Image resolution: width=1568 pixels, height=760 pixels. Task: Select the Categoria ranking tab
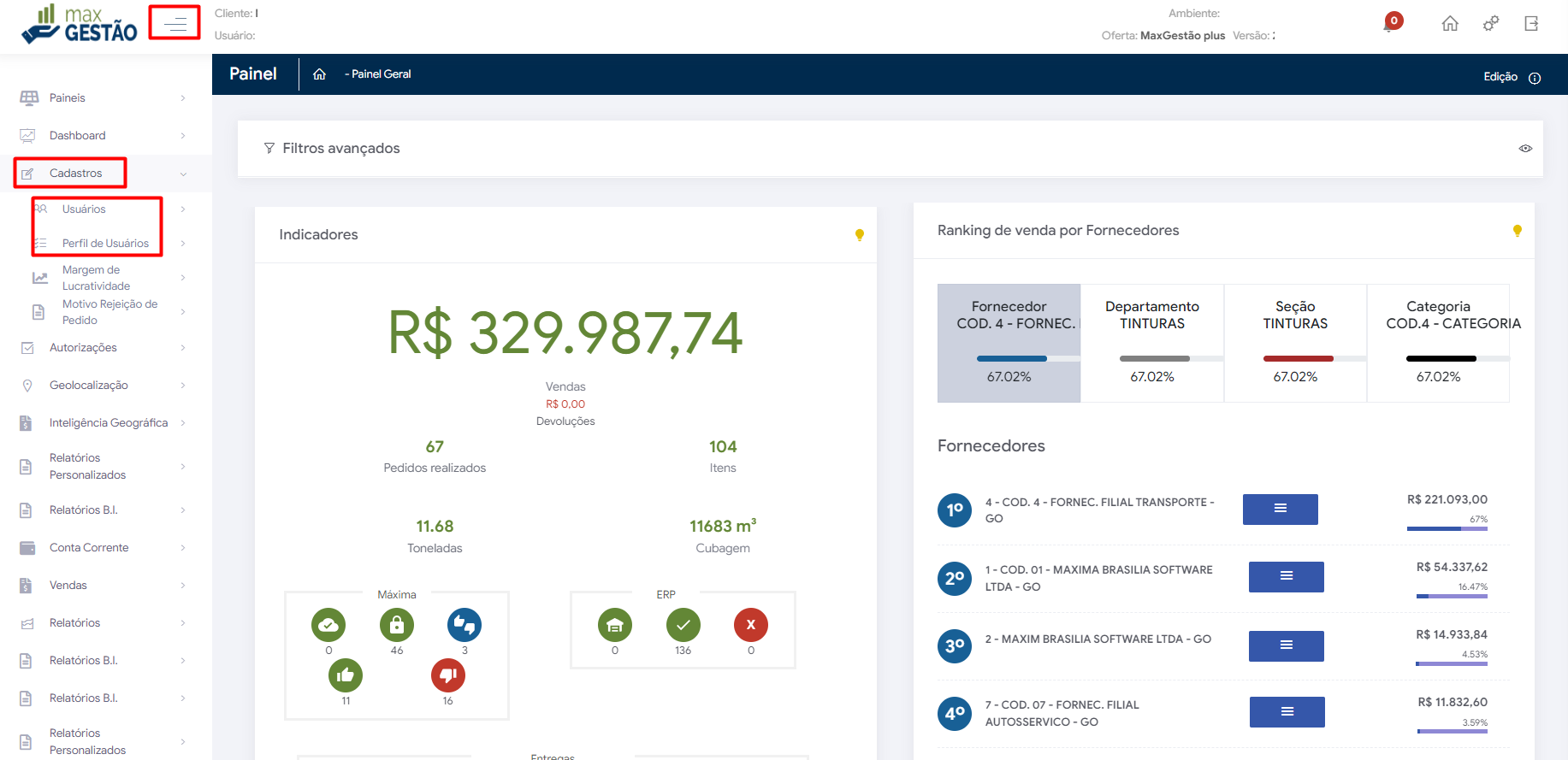point(1438,342)
